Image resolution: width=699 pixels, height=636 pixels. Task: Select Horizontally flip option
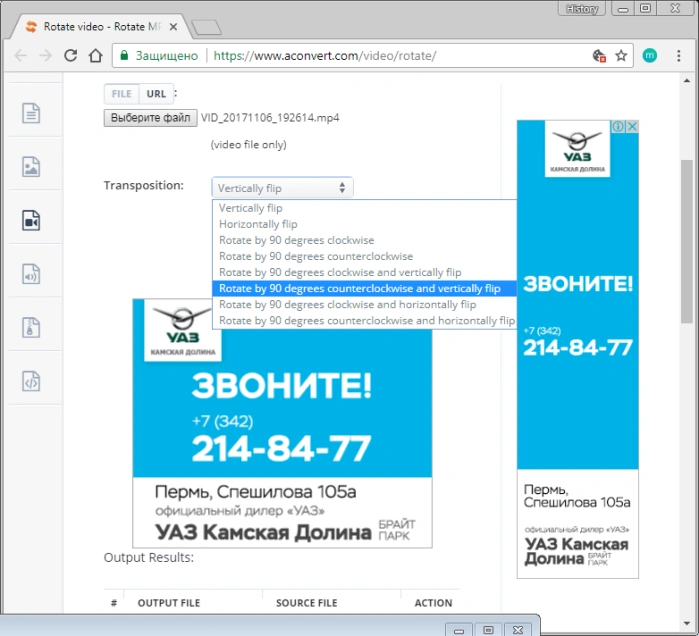coord(364,224)
